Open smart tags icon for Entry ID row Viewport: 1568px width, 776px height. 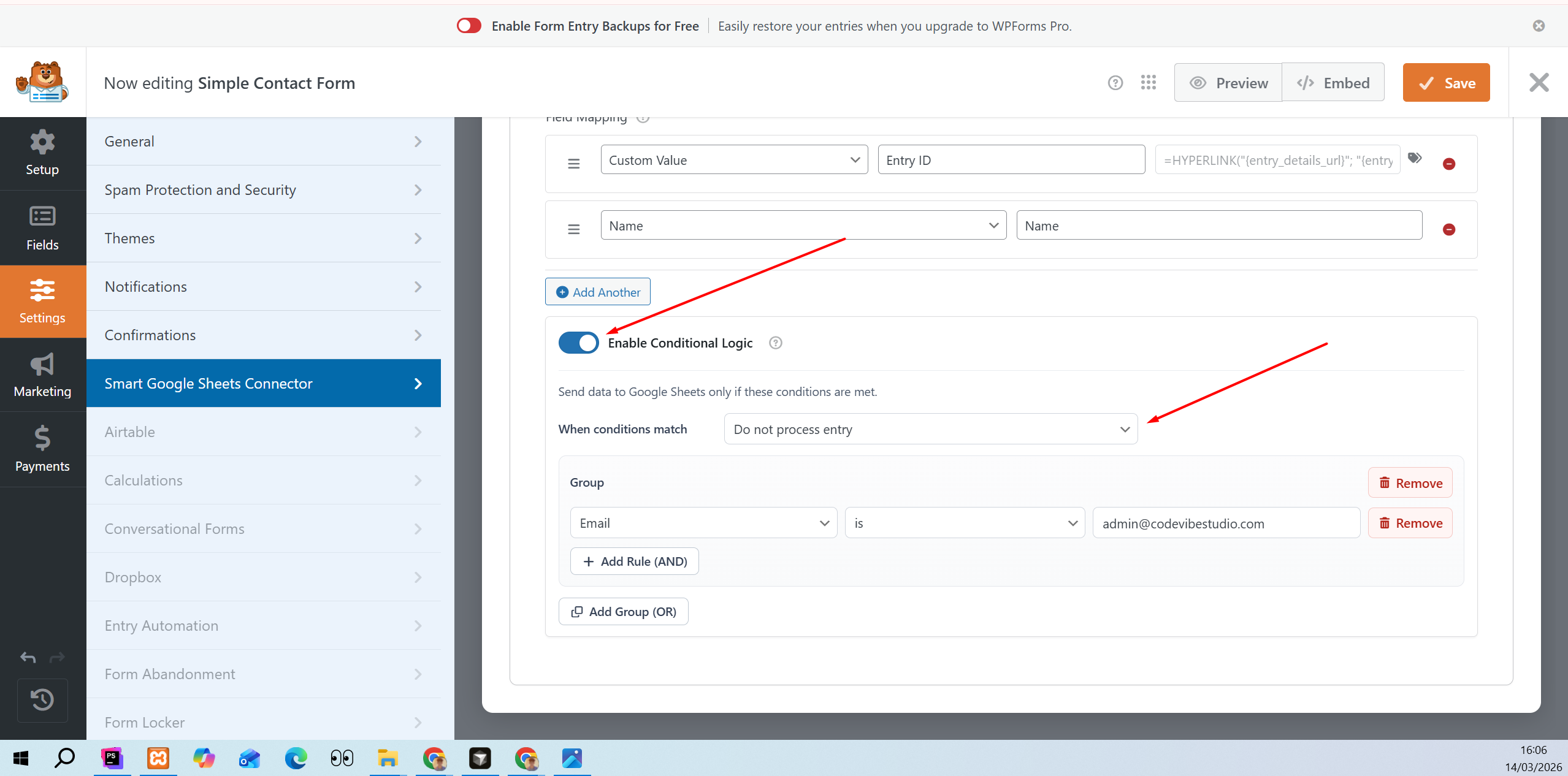[1415, 158]
